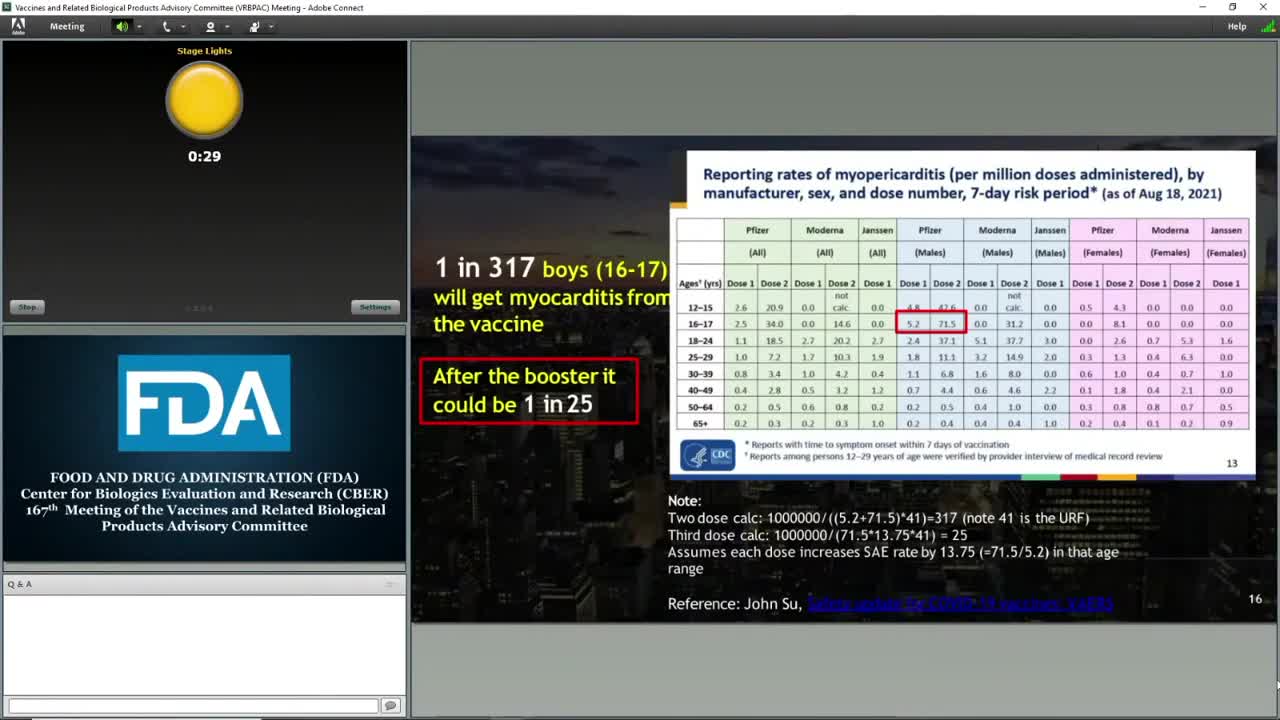This screenshot has height=720, width=1280.
Task: Click the 'Reference: John Su,' text
Action: [735, 604]
